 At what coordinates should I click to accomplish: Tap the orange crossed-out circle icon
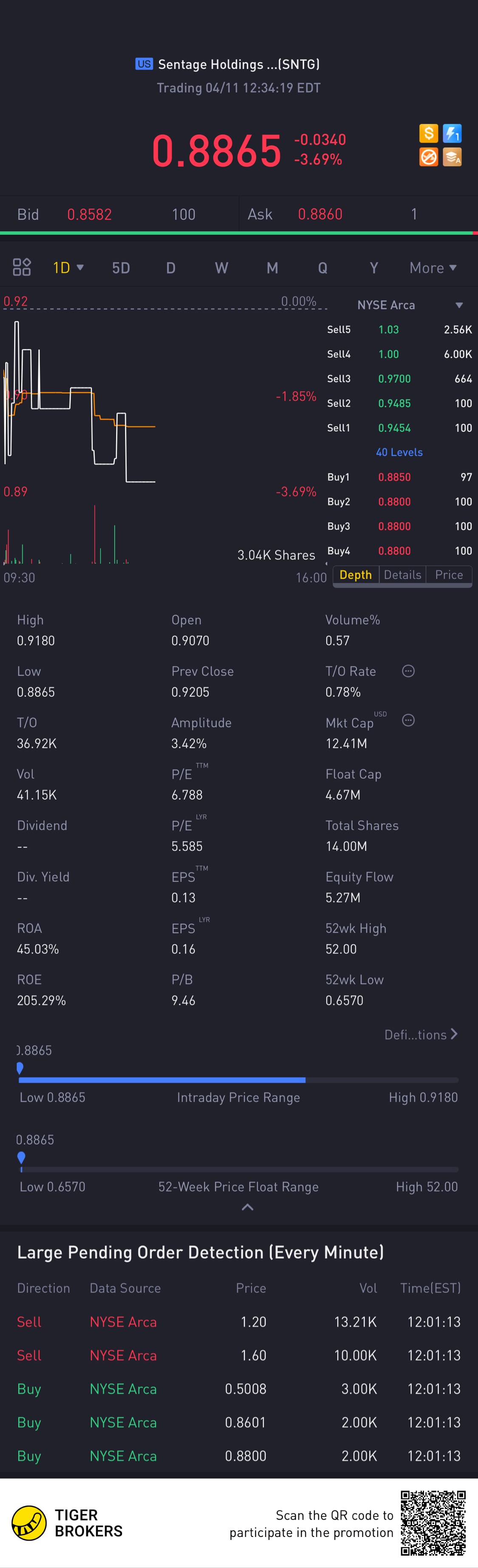tap(428, 157)
